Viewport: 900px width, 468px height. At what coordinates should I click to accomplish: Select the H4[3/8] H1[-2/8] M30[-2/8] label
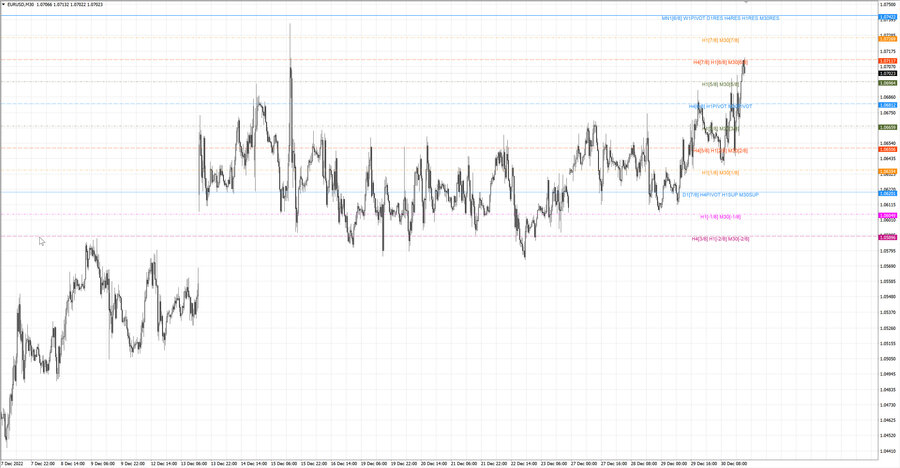pyautogui.click(x=720, y=238)
